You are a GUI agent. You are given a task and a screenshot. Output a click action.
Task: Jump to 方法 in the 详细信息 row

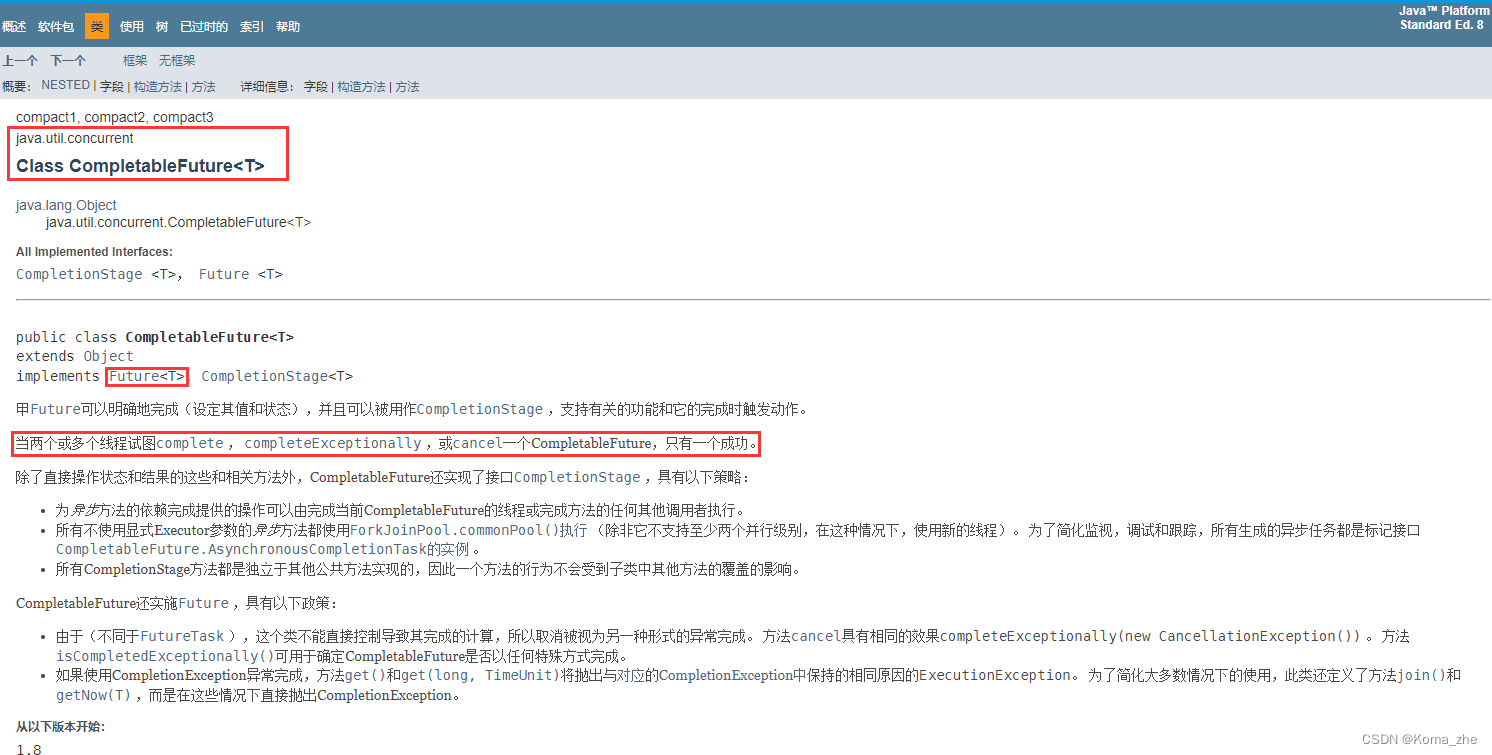tap(407, 87)
